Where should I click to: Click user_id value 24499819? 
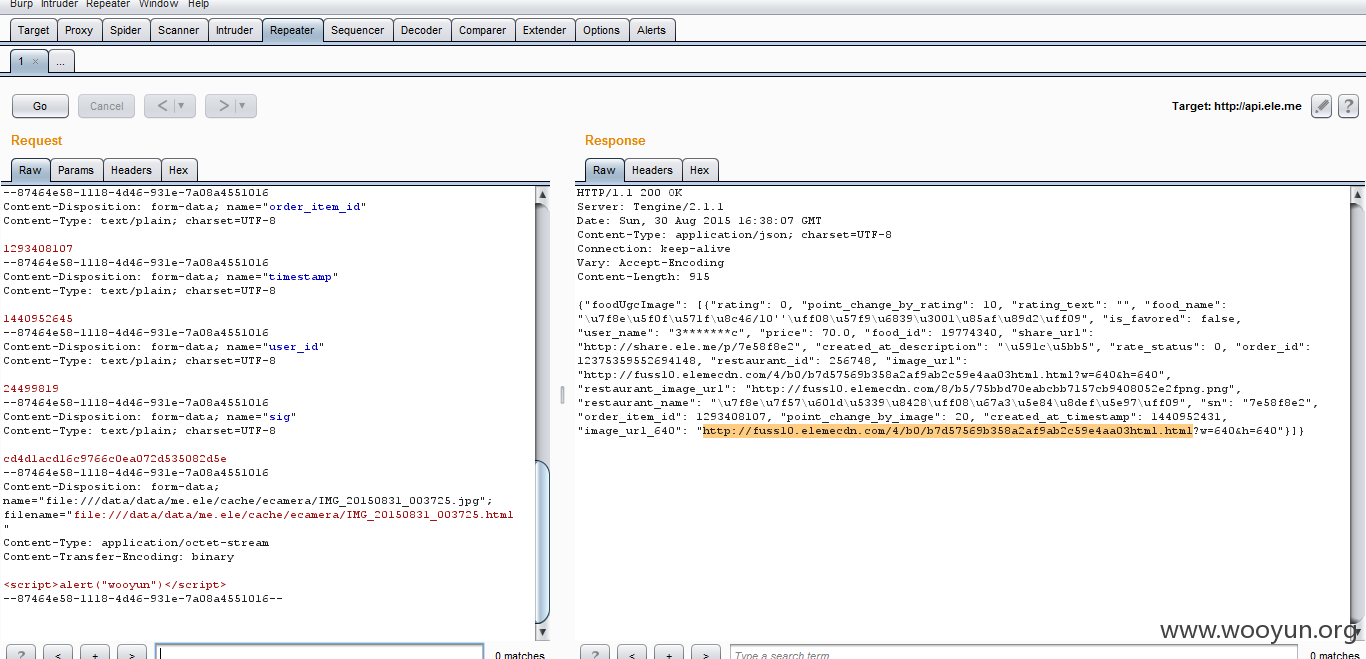point(31,389)
